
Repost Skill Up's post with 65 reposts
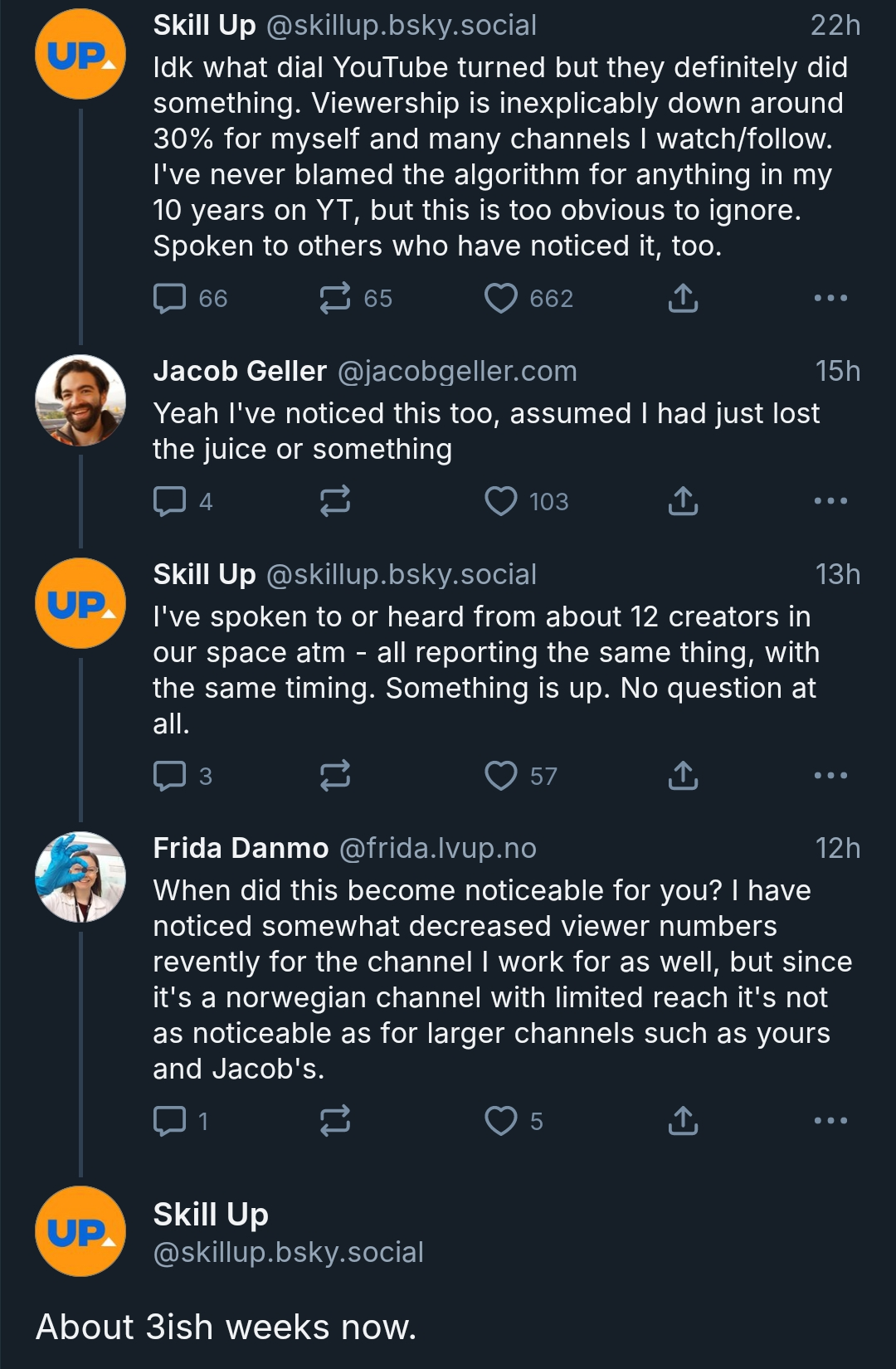point(335,298)
